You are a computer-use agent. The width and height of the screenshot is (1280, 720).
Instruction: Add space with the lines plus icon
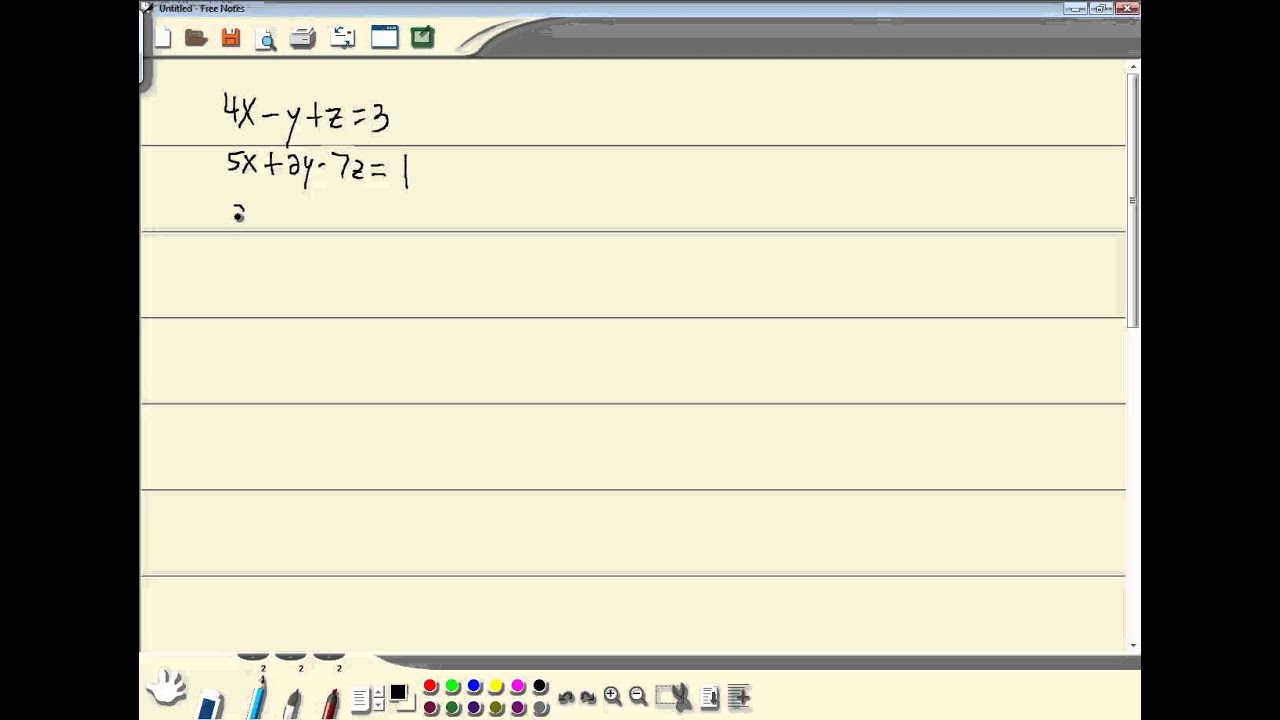click(739, 696)
